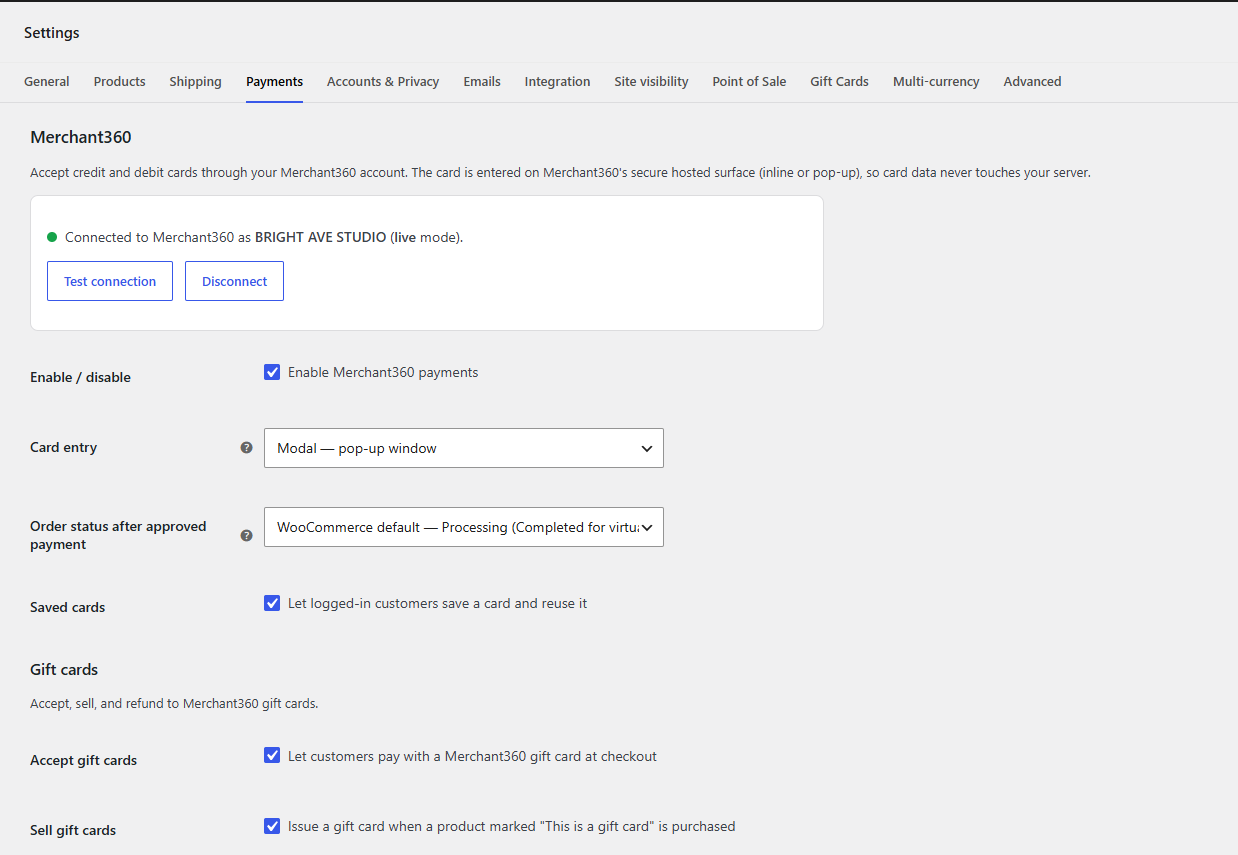The image size is (1238, 855).
Task: Click the Sell gift cards label
Action: 73,830
